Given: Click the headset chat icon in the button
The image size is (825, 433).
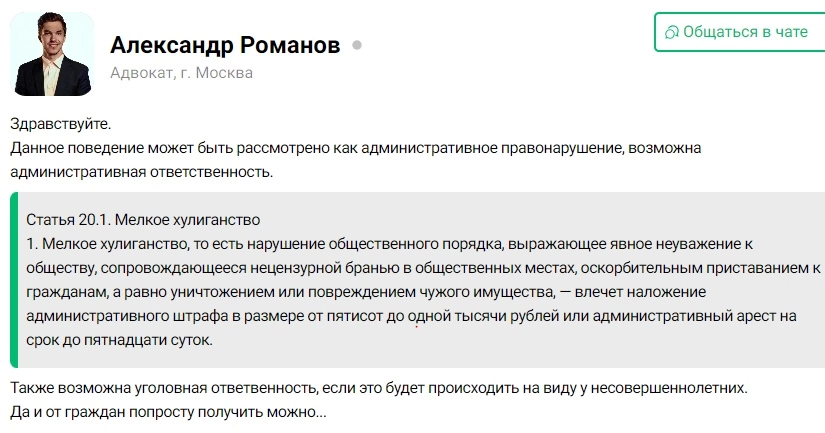Looking at the screenshot, I should pos(671,33).
